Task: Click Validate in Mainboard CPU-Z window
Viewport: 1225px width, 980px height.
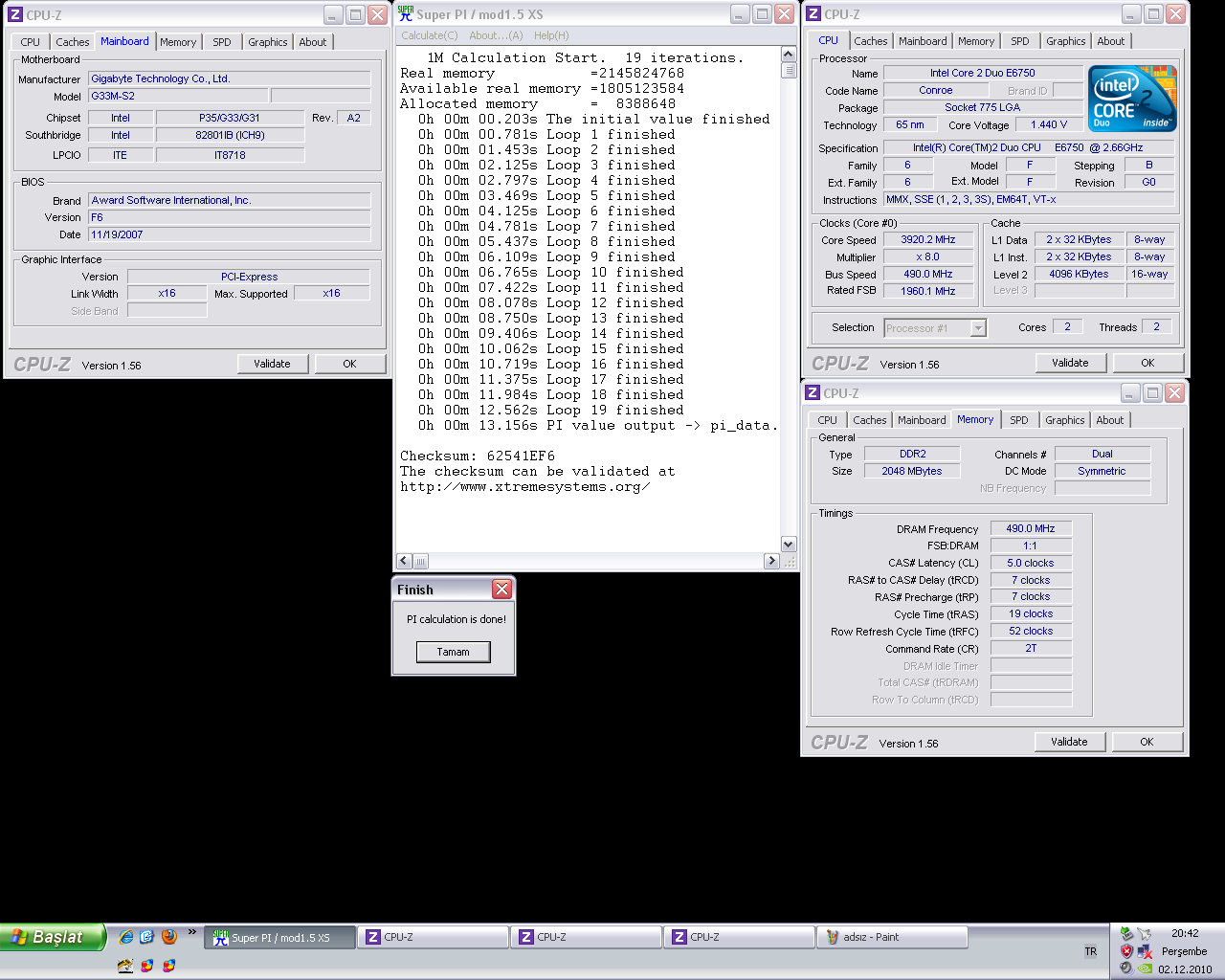Action: pyautogui.click(x=272, y=364)
